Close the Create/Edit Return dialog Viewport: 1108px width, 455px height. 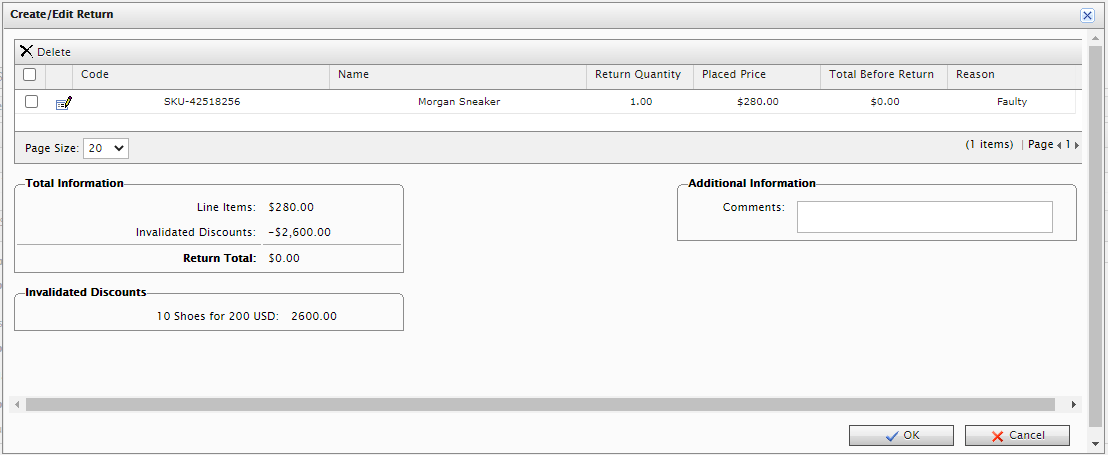[x=1087, y=15]
